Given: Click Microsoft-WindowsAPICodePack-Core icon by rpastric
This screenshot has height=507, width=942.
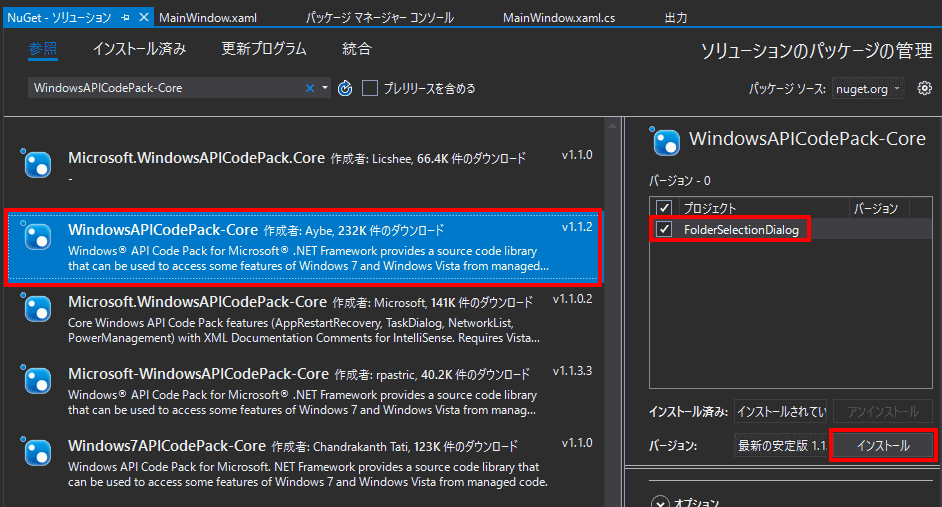Looking at the screenshot, I should [37, 380].
